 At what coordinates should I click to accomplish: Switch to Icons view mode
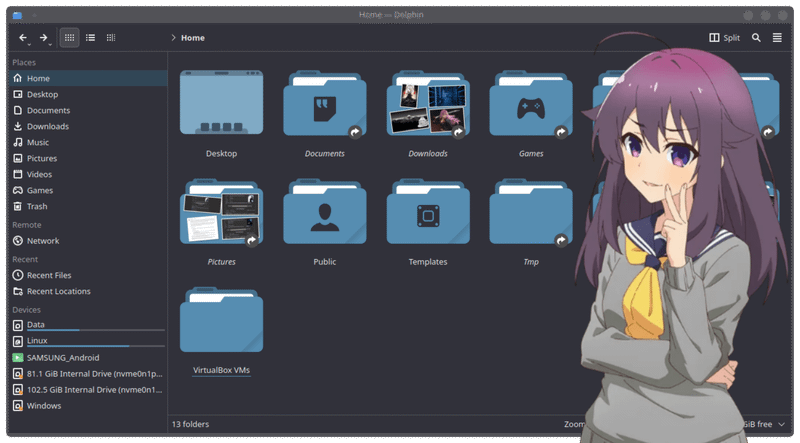[69, 38]
